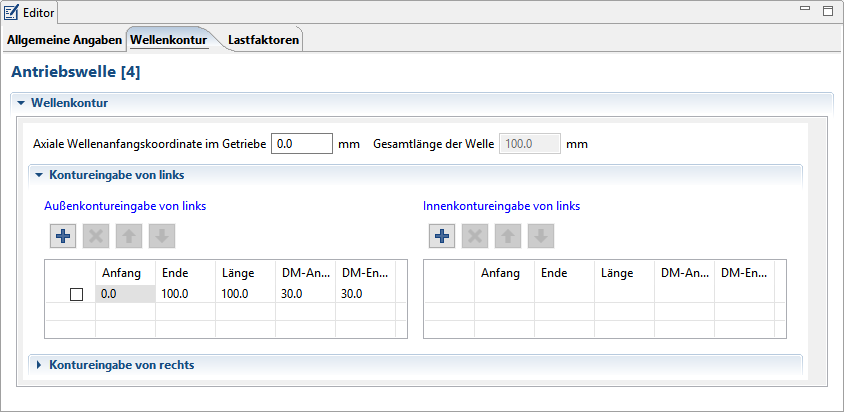Move outer contour row down

pyautogui.click(x=162, y=236)
